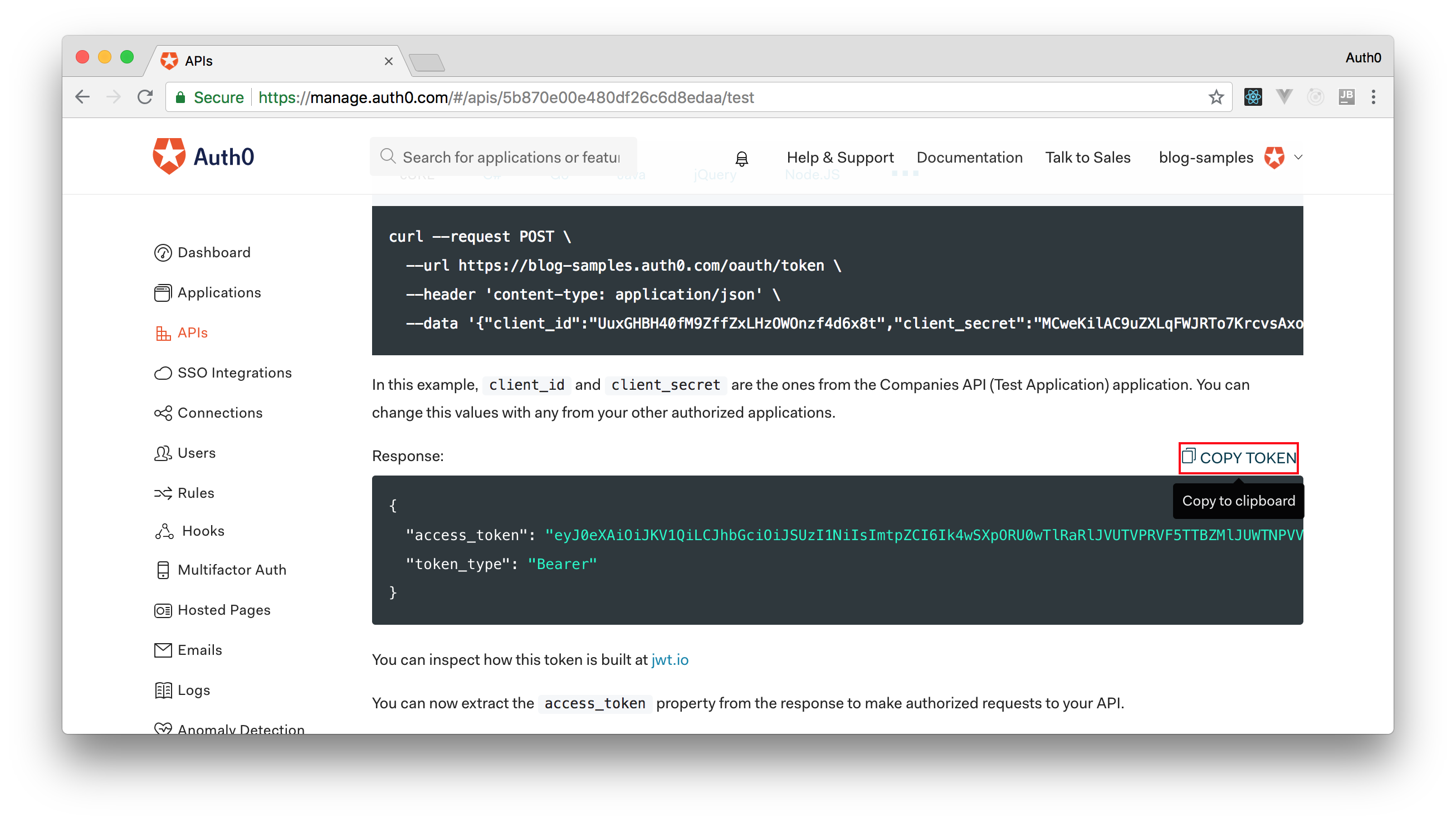The width and height of the screenshot is (1456, 823).
Task: Expand the blog-samples tenant dropdown
Action: (1298, 157)
